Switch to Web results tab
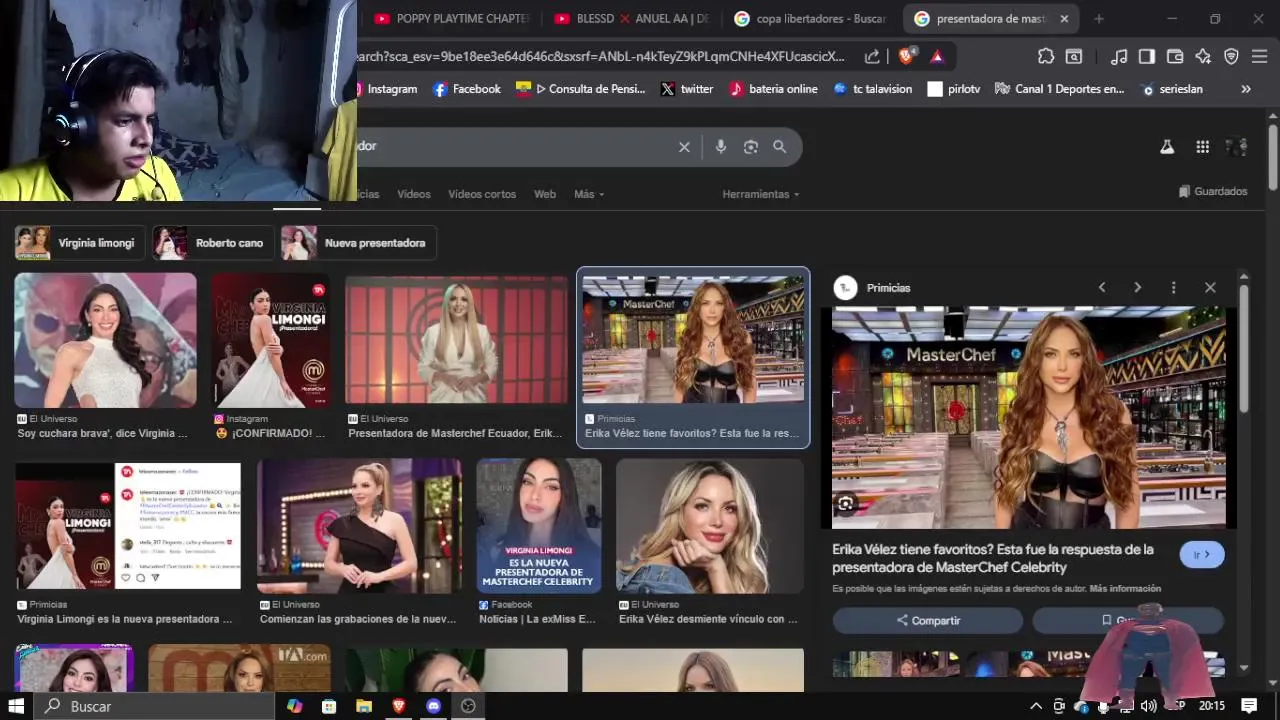The height and width of the screenshot is (720, 1280). (545, 194)
